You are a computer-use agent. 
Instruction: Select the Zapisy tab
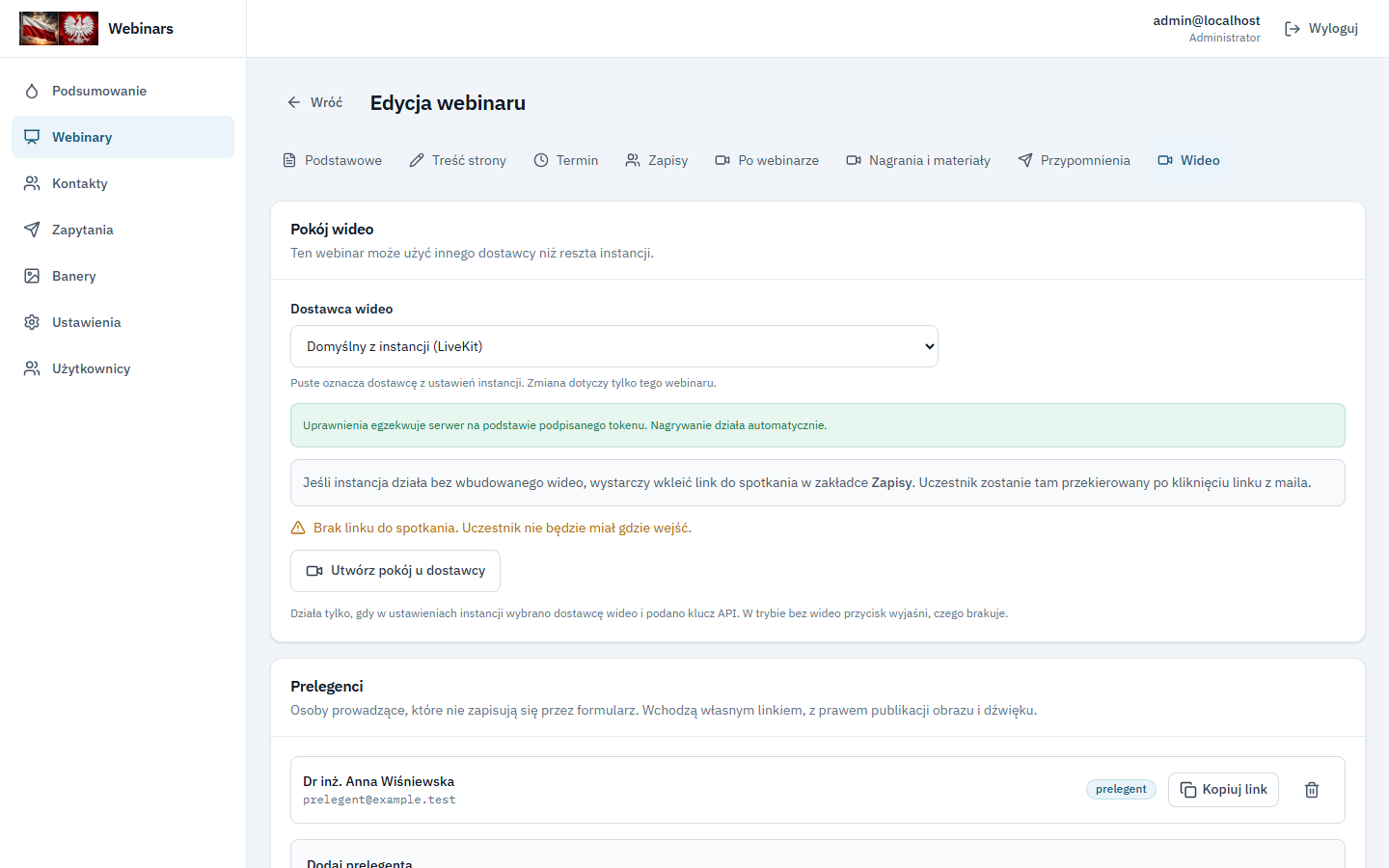pyautogui.click(x=656, y=160)
